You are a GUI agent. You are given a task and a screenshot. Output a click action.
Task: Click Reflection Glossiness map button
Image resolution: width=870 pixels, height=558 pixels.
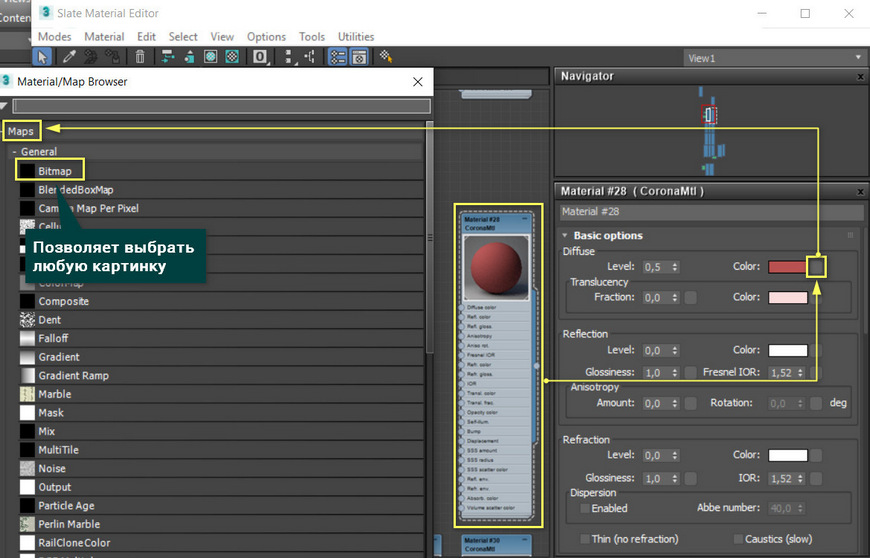tap(691, 373)
